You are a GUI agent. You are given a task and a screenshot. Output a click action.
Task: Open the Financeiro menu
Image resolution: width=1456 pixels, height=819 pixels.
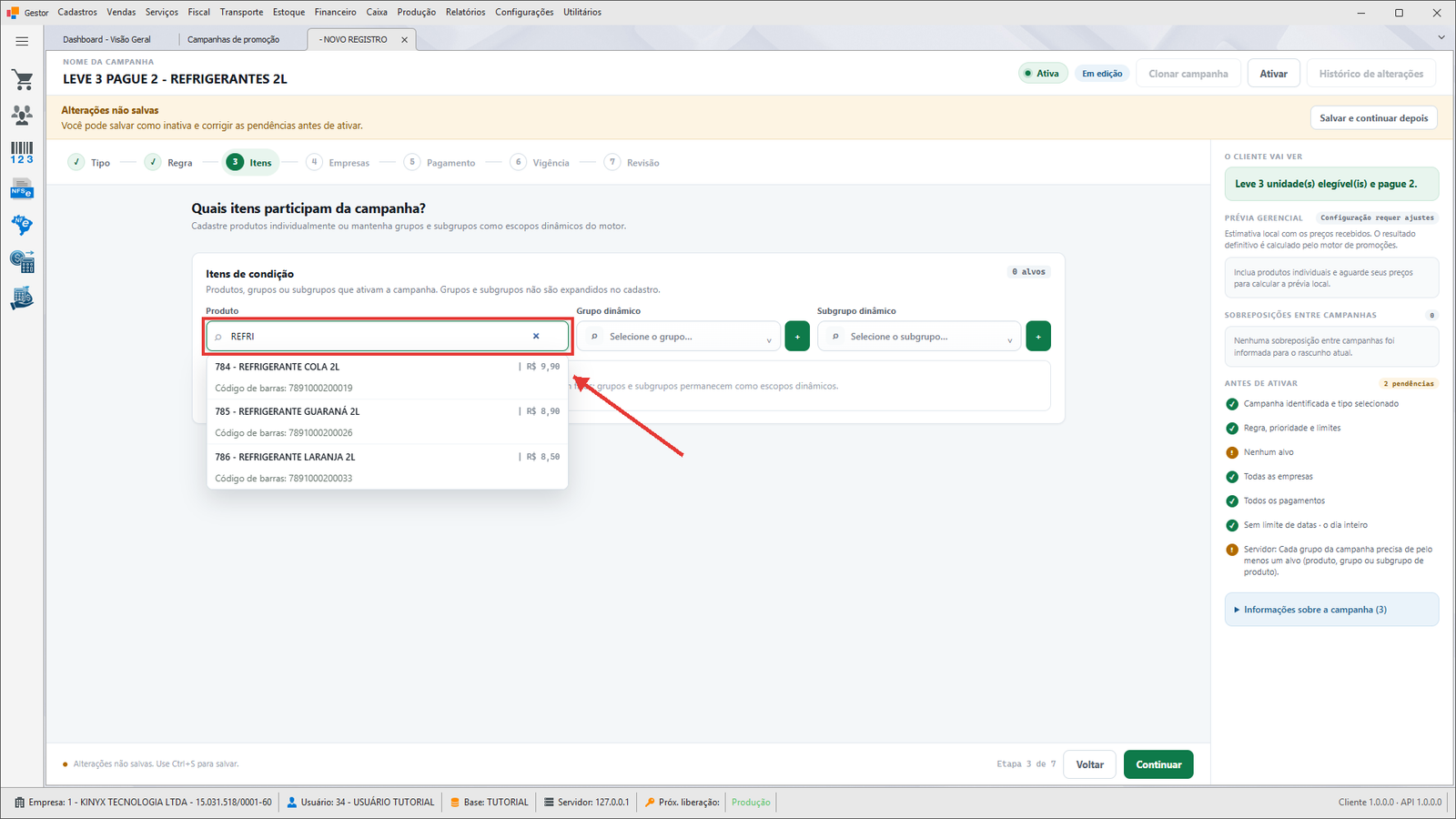[x=336, y=12]
